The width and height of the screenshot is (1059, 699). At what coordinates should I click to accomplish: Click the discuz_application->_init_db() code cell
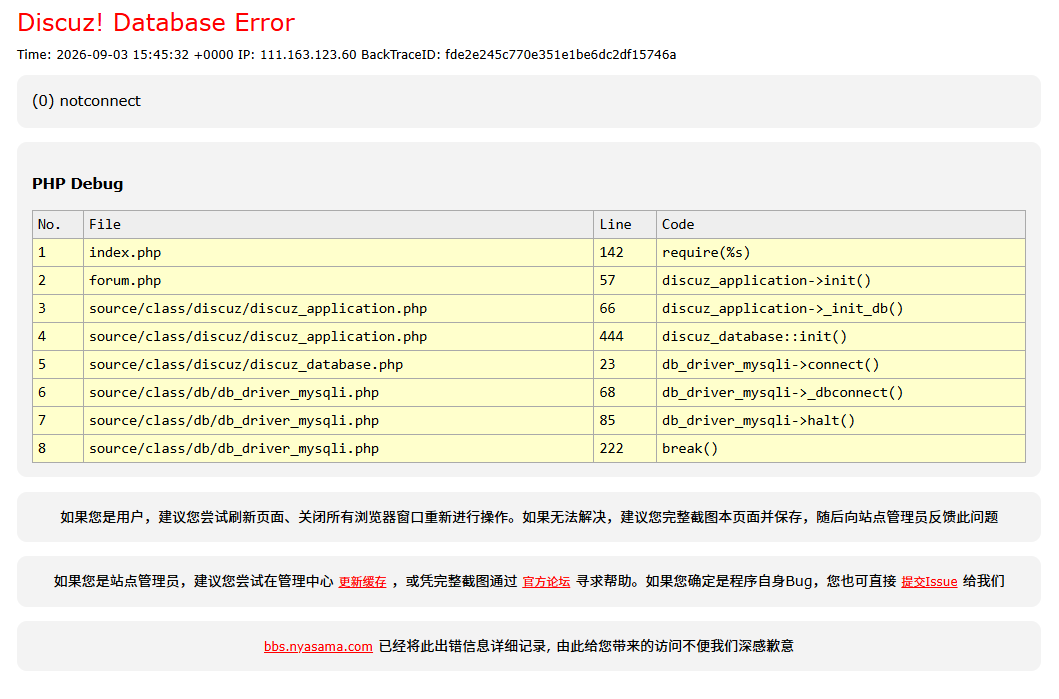pos(841,309)
